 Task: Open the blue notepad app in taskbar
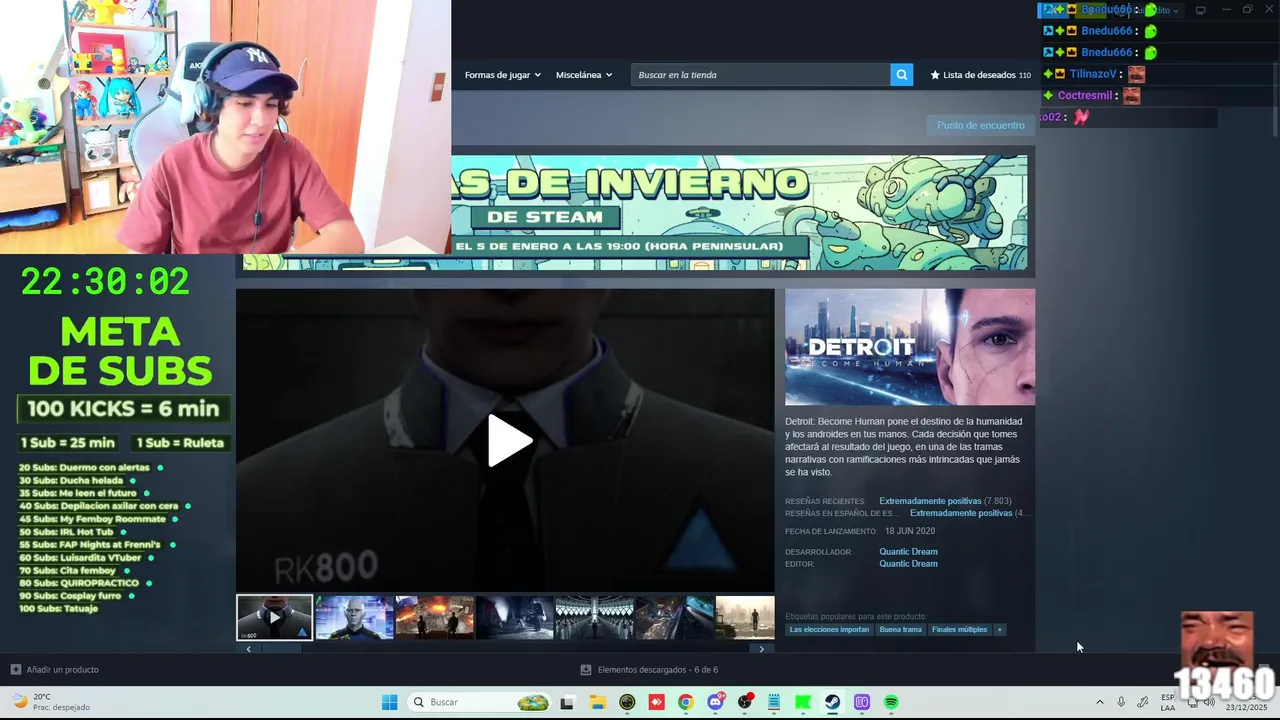tap(774, 702)
